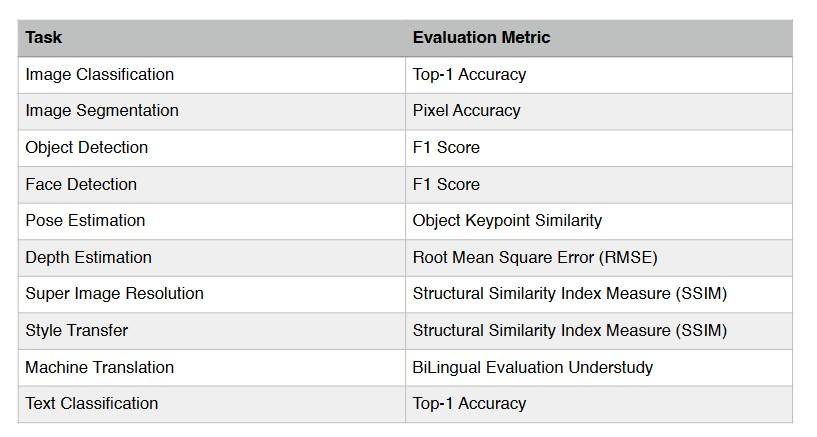Select the Object Detection cell
The image size is (817, 437).
[x=87, y=148]
